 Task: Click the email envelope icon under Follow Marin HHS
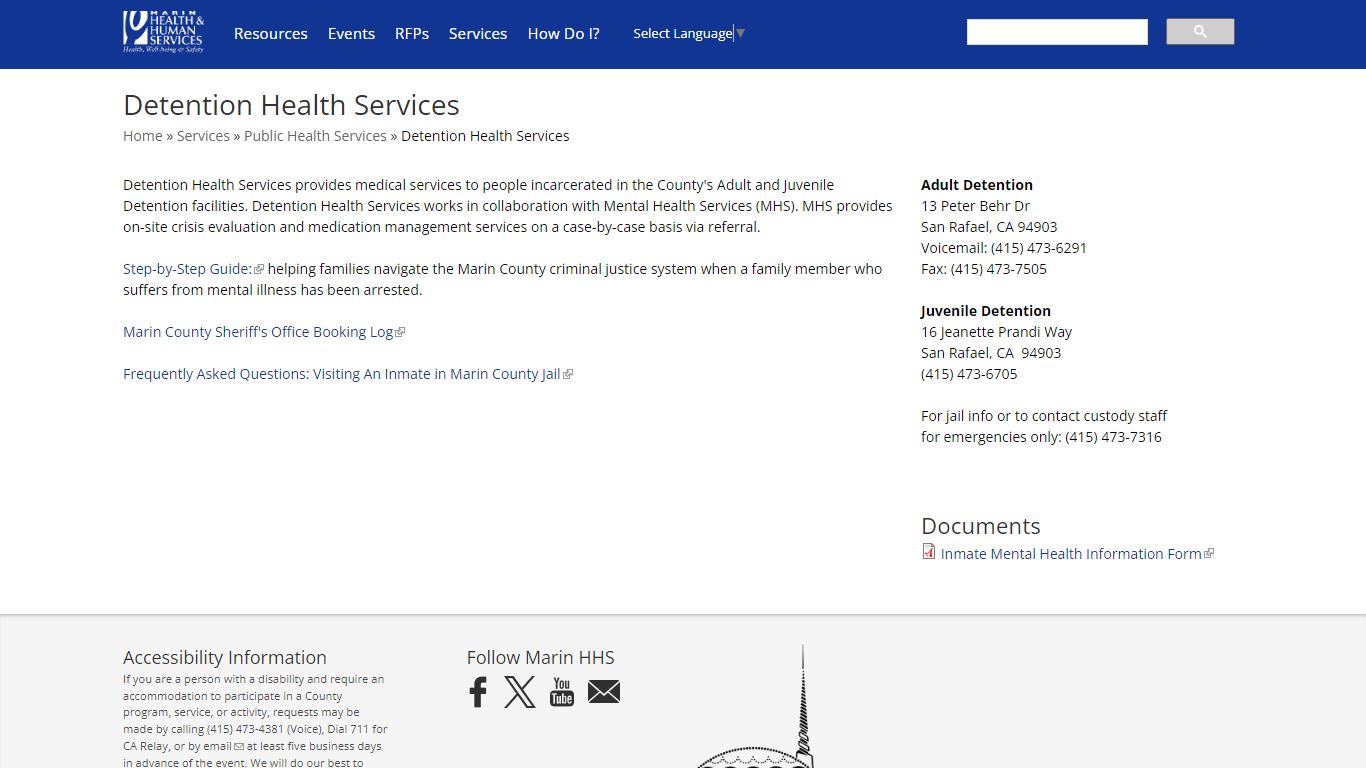point(604,692)
